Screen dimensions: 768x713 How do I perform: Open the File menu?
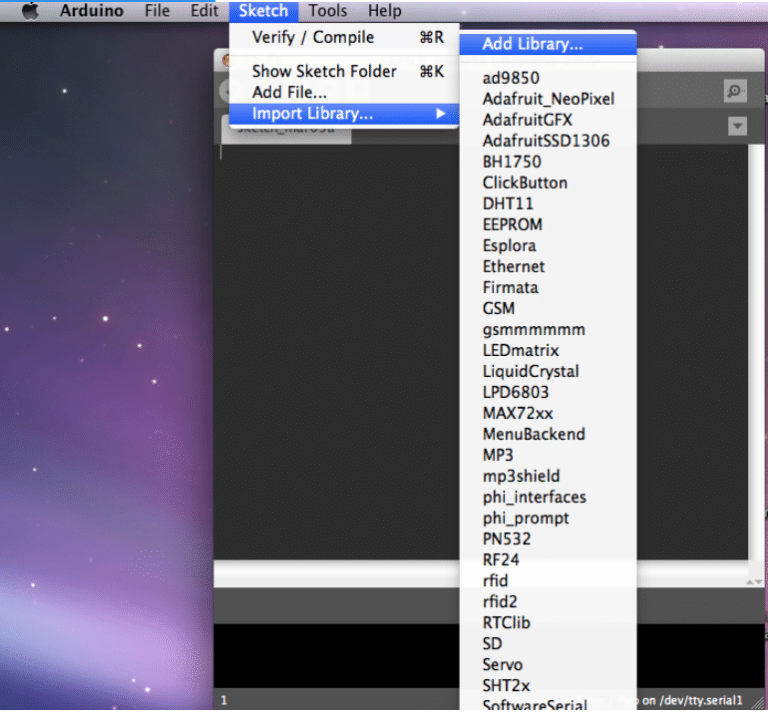pyautogui.click(x=157, y=11)
